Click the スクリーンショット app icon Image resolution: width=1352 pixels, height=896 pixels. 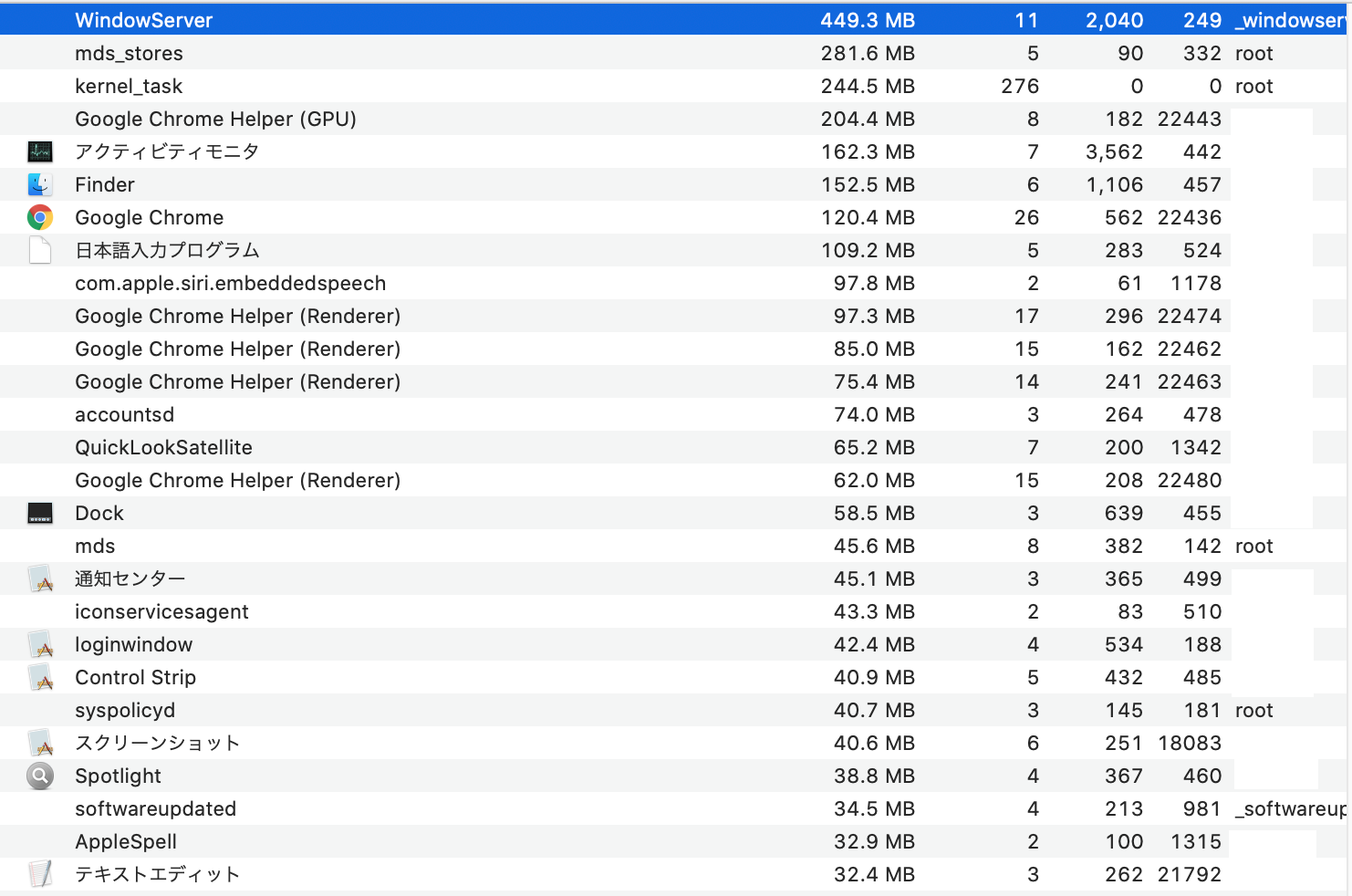[40, 743]
